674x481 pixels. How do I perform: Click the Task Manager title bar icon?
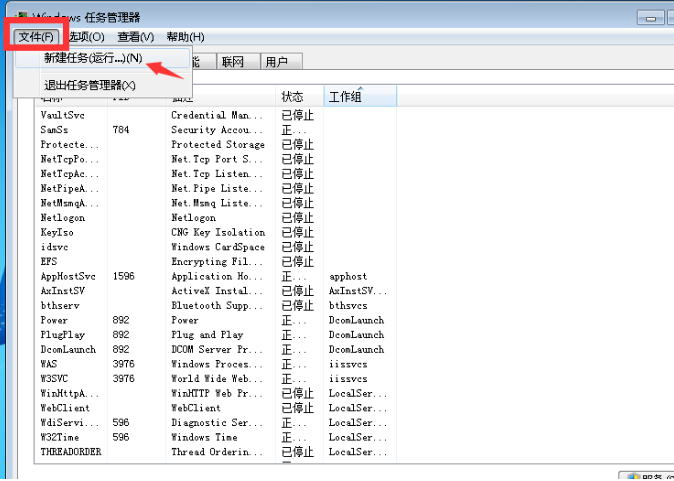pos(21,16)
